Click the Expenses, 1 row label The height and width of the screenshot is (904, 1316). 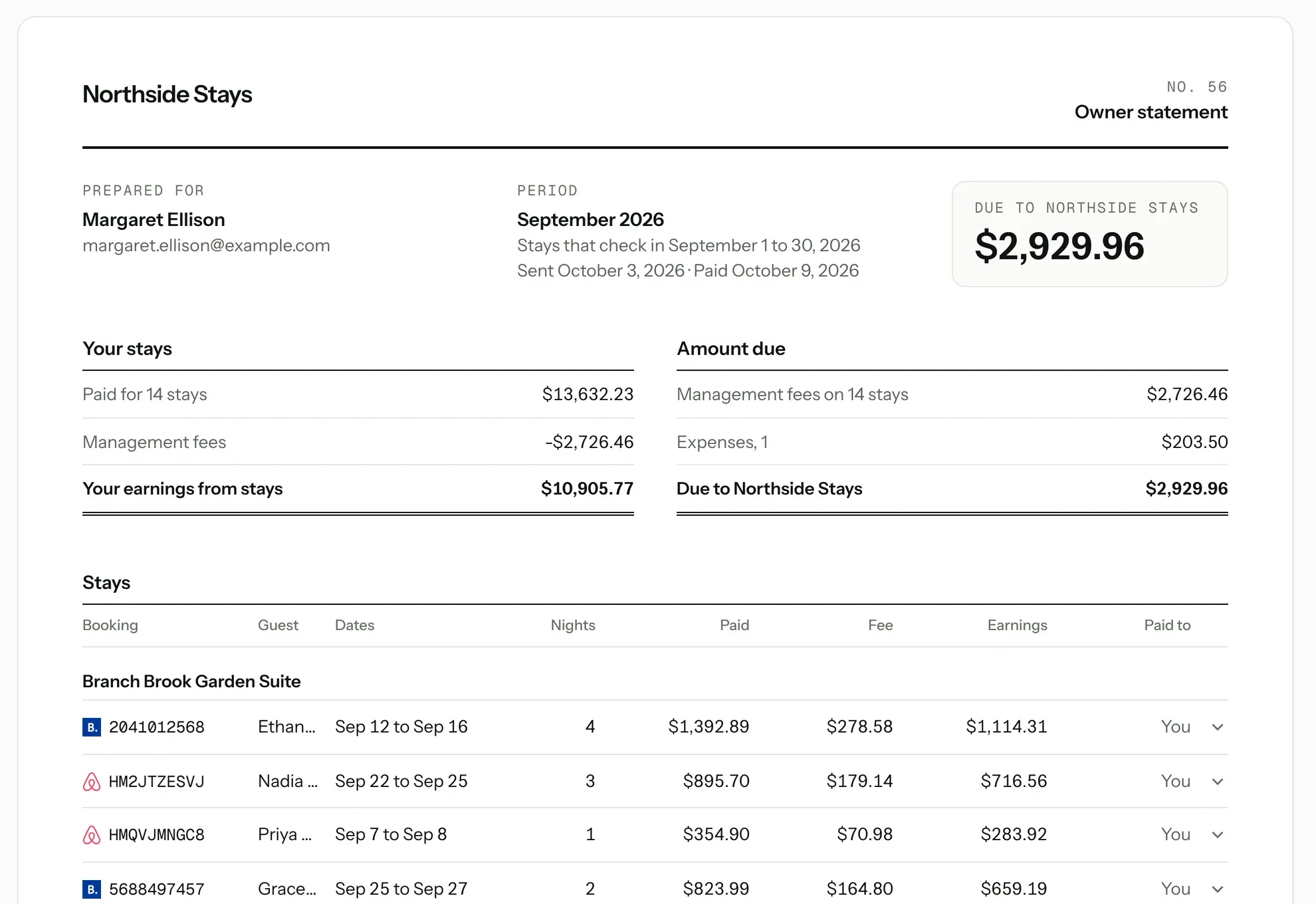722,443
